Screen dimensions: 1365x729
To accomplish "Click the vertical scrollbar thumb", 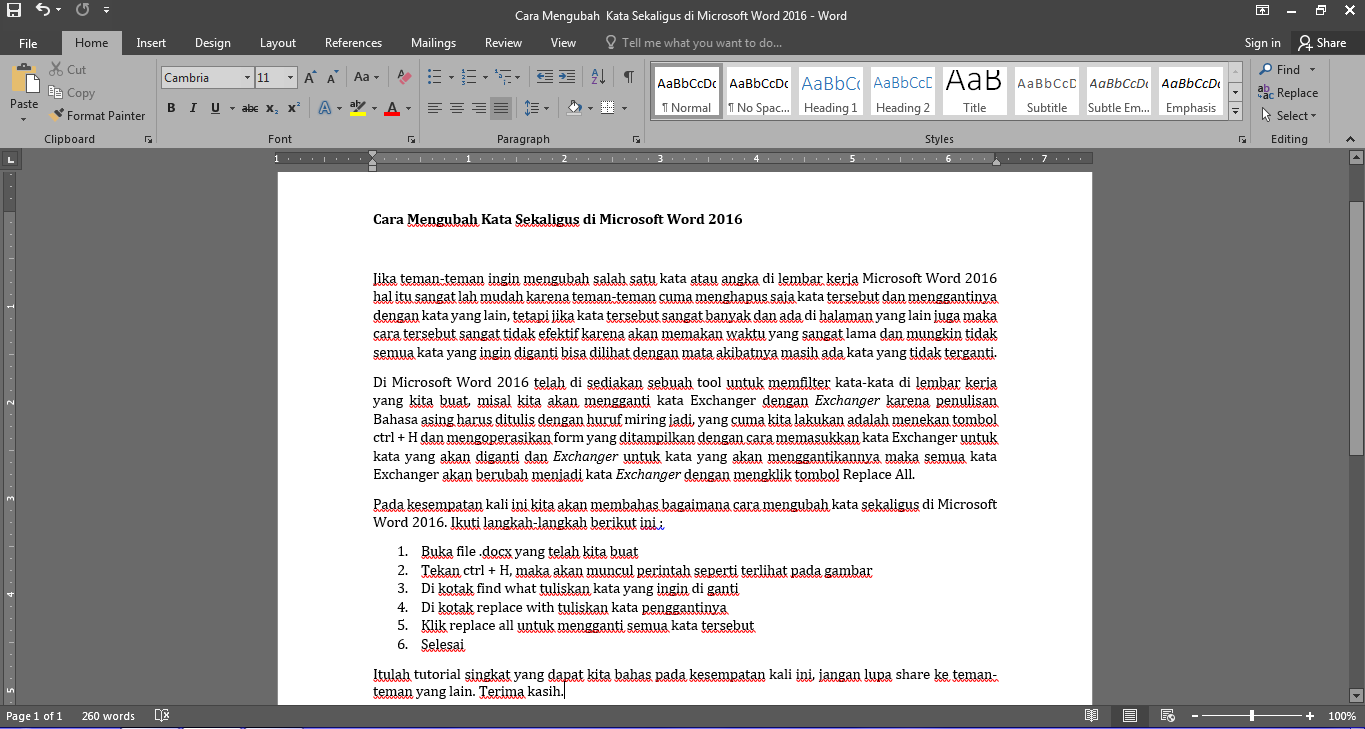I will [x=1357, y=328].
